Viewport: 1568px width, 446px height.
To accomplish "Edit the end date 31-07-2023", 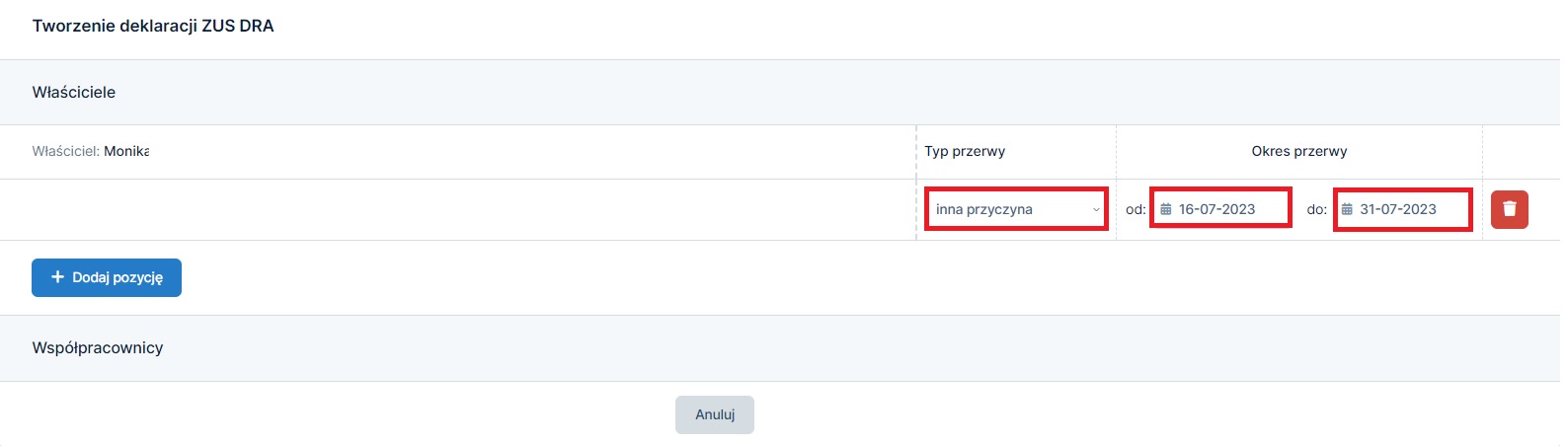I will point(1403,209).
